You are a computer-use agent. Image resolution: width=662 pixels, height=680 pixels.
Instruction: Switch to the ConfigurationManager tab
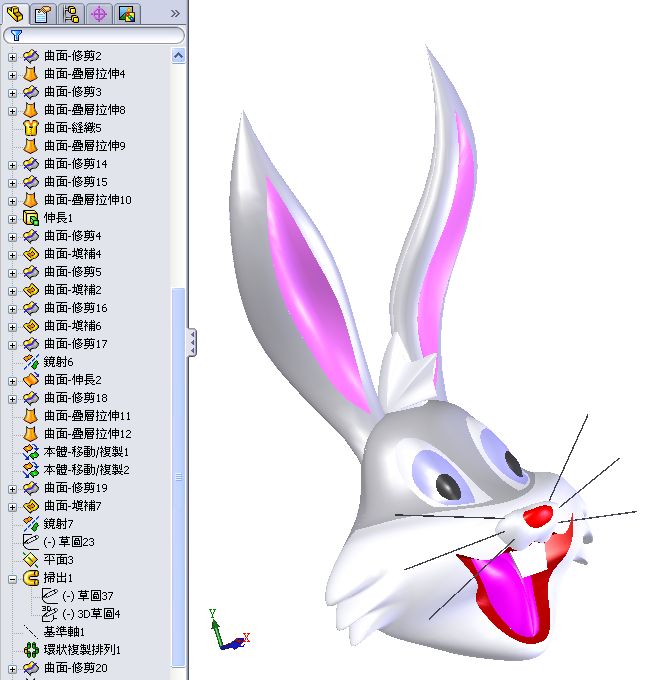click(x=71, y=14)
